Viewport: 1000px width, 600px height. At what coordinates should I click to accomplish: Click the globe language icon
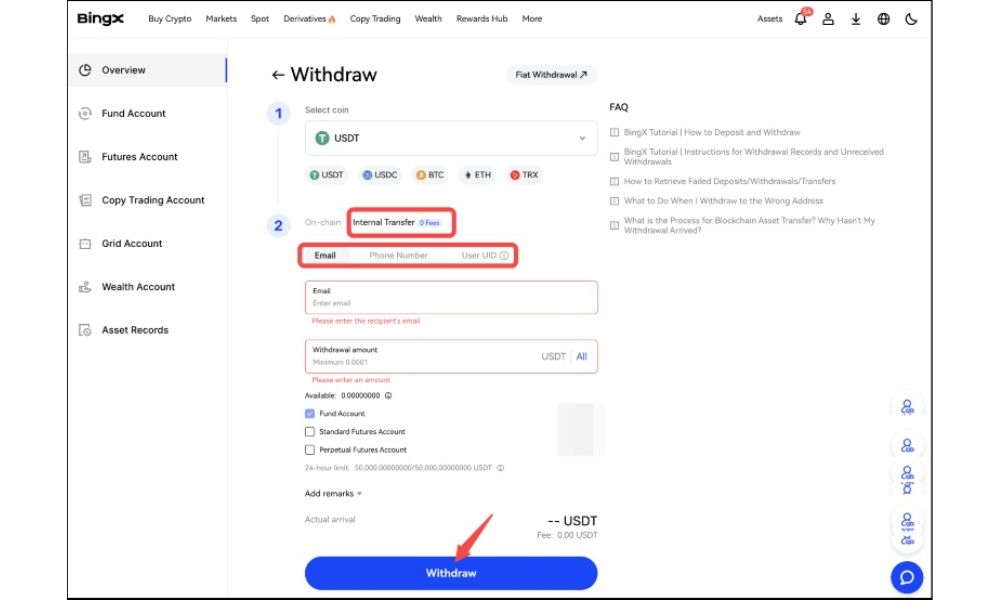pos(884,19)
